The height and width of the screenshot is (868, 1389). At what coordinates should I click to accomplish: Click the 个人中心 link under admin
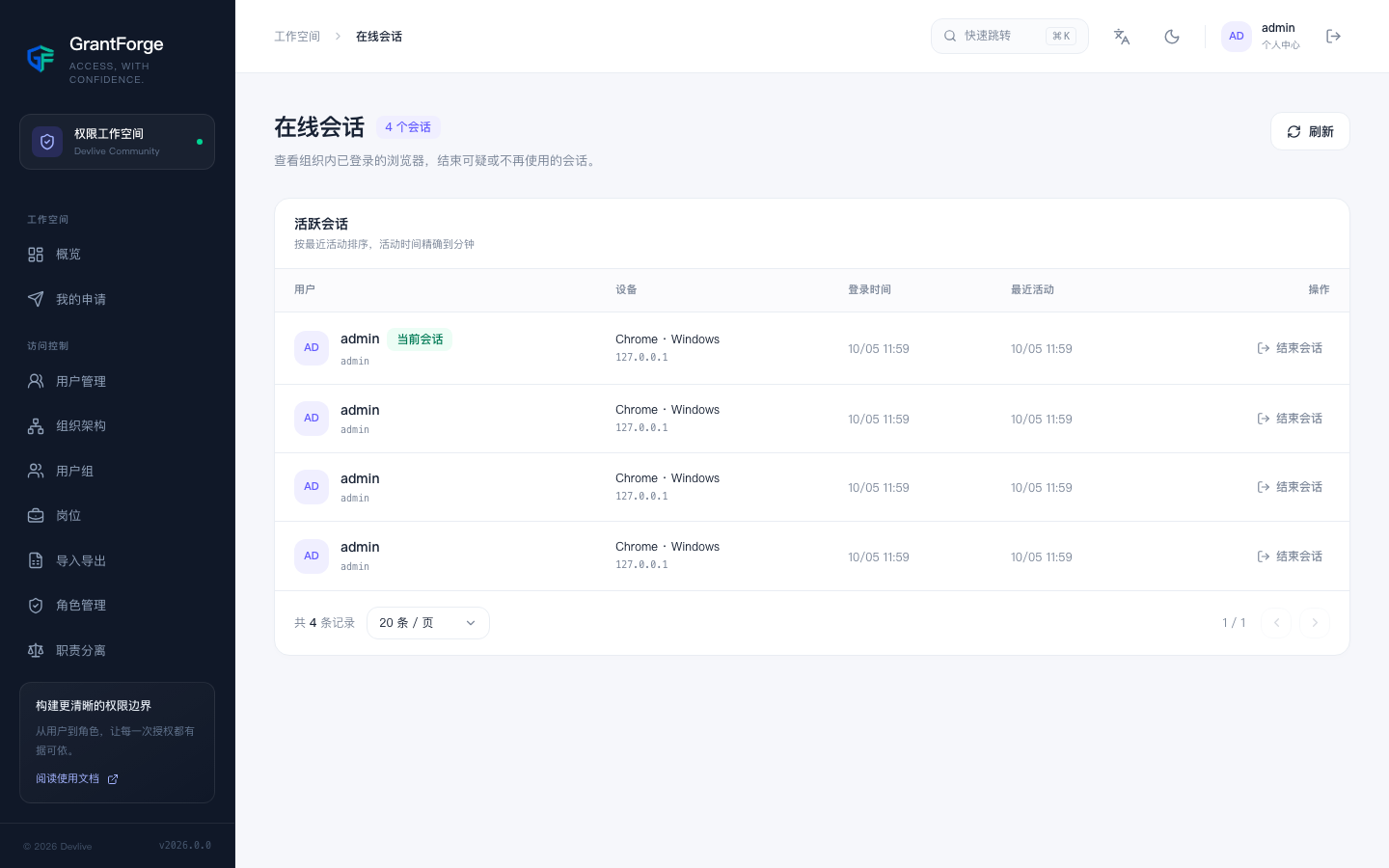pyautogui.click(x=1280, y=45)
